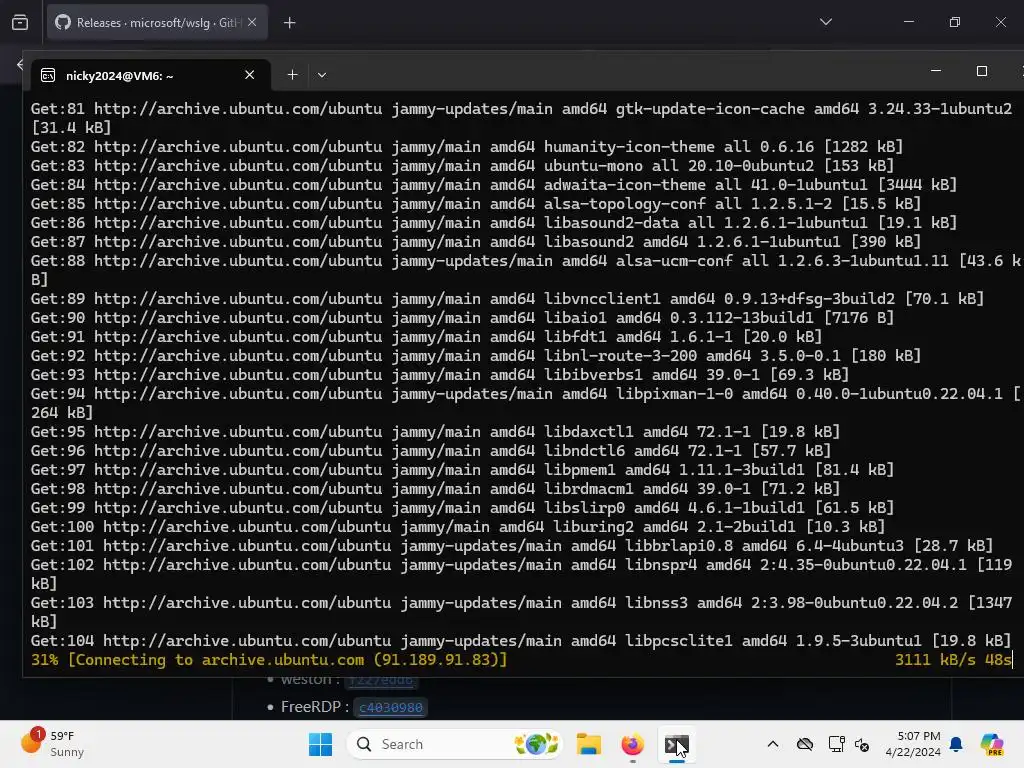Click the progress line reading 31% Connecting
Image resolution: width=1024 pixels, height=768 pixels.
[269, 660]
